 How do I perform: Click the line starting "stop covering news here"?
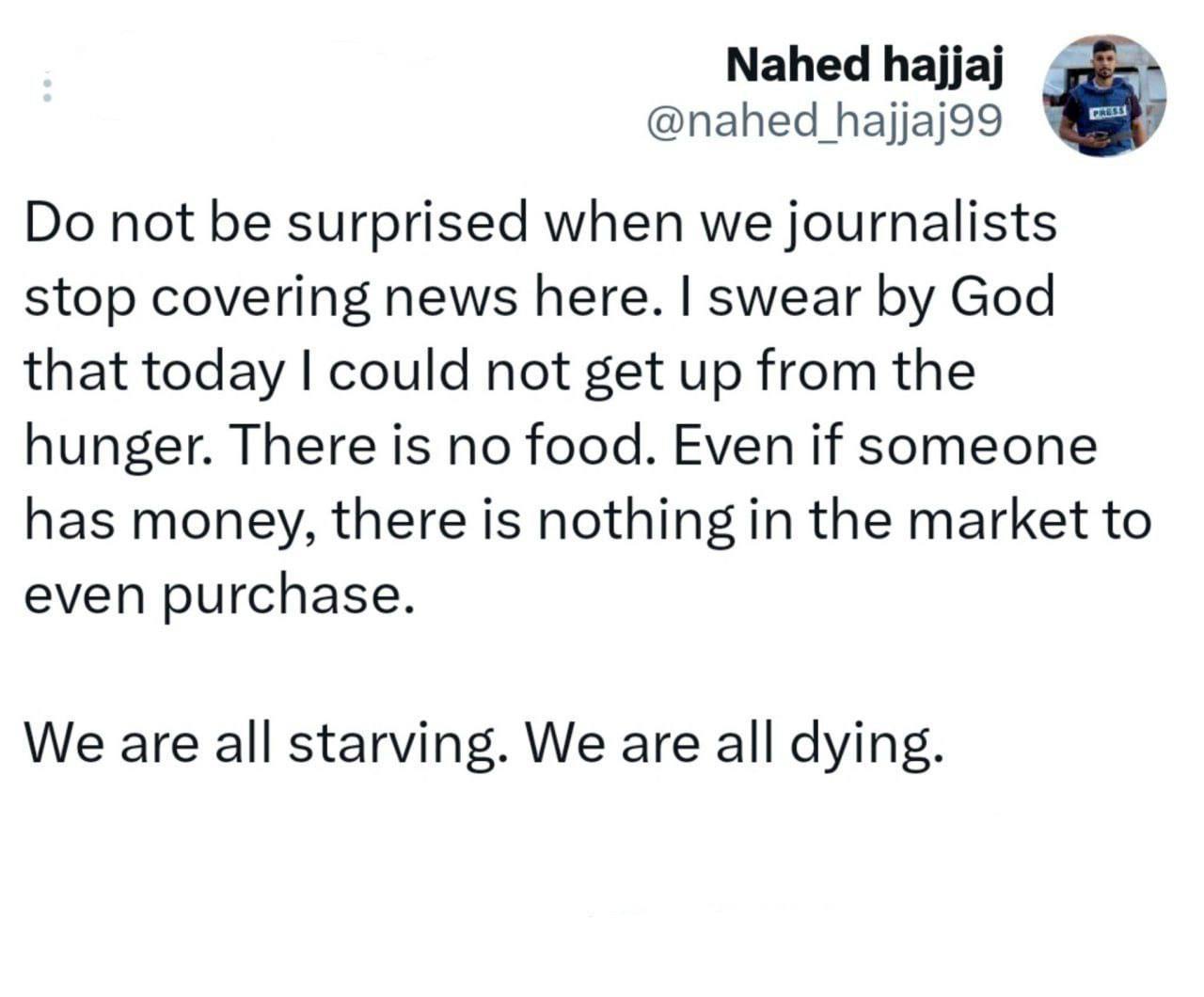click(539, 297)
